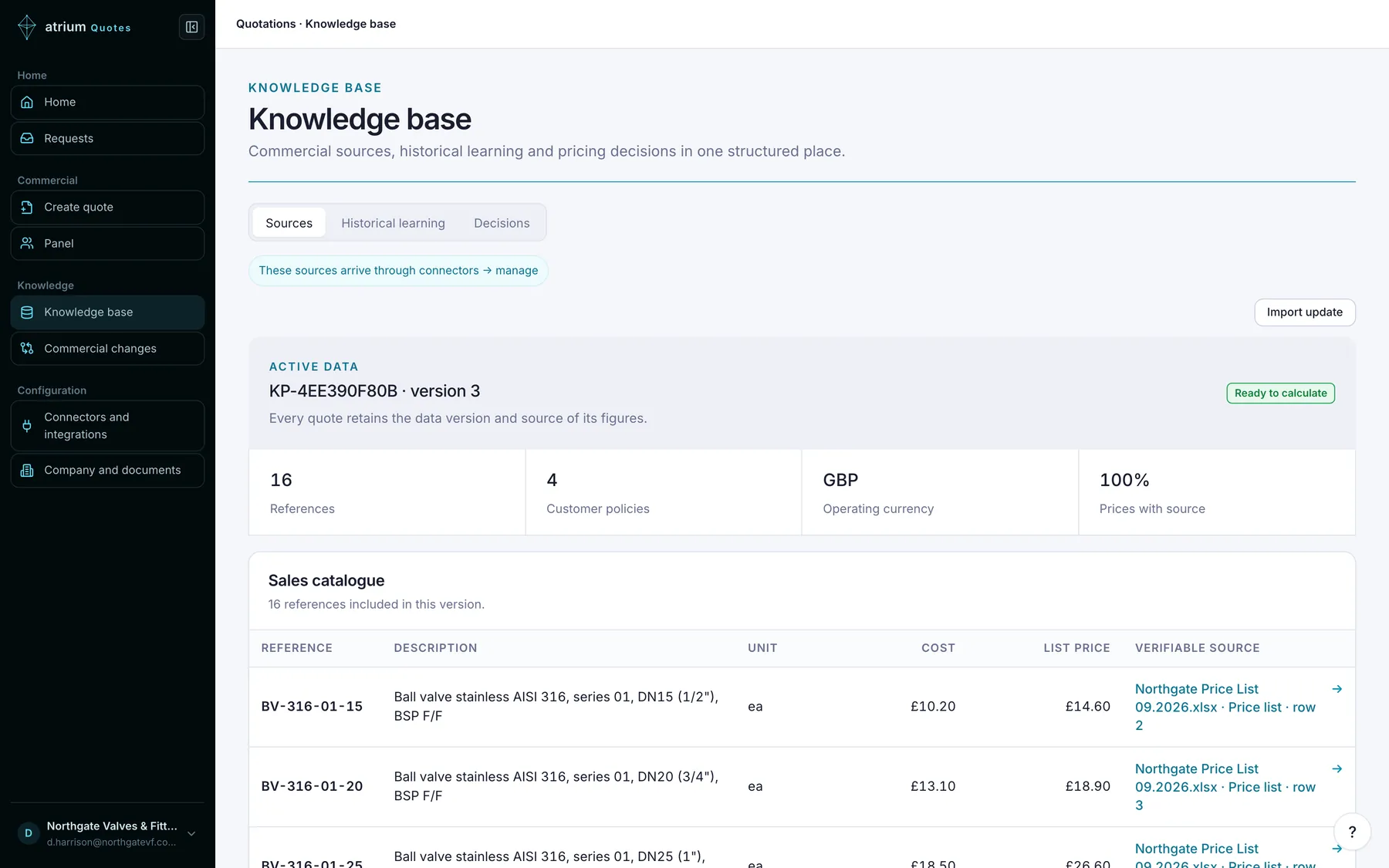Click the VERIFIABLE SOURCE column header
The height and width of the screenshot is (868, 1389).
(1197, 648)
